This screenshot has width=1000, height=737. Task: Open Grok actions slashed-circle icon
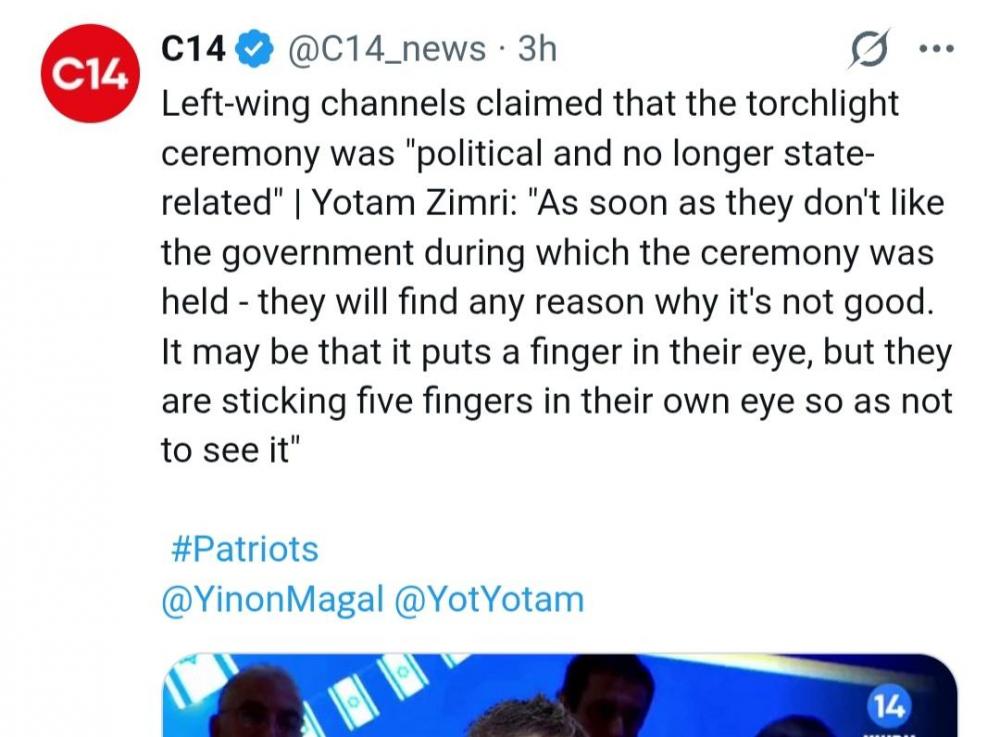[867, 49]
